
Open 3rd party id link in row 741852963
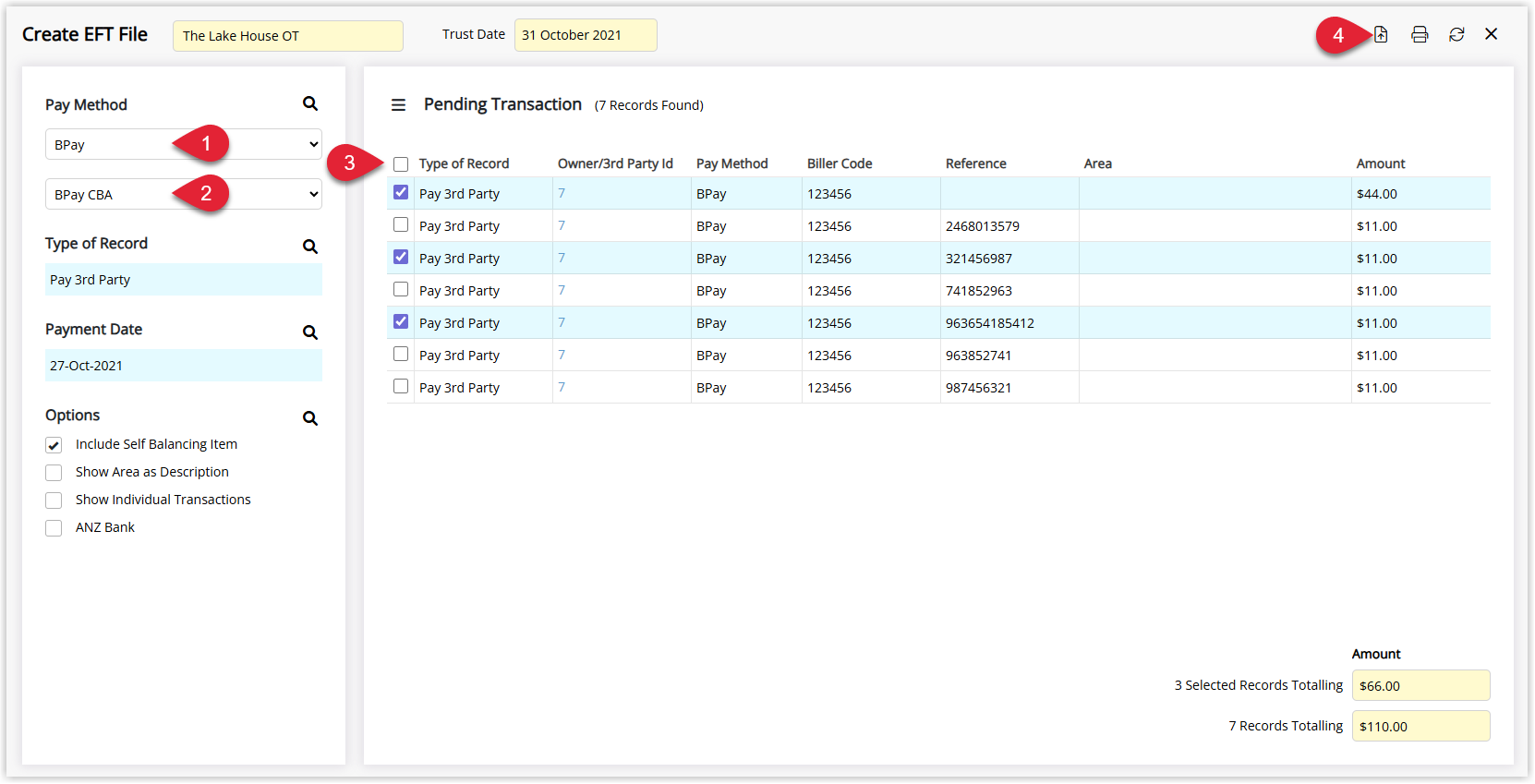click(562, 290)
